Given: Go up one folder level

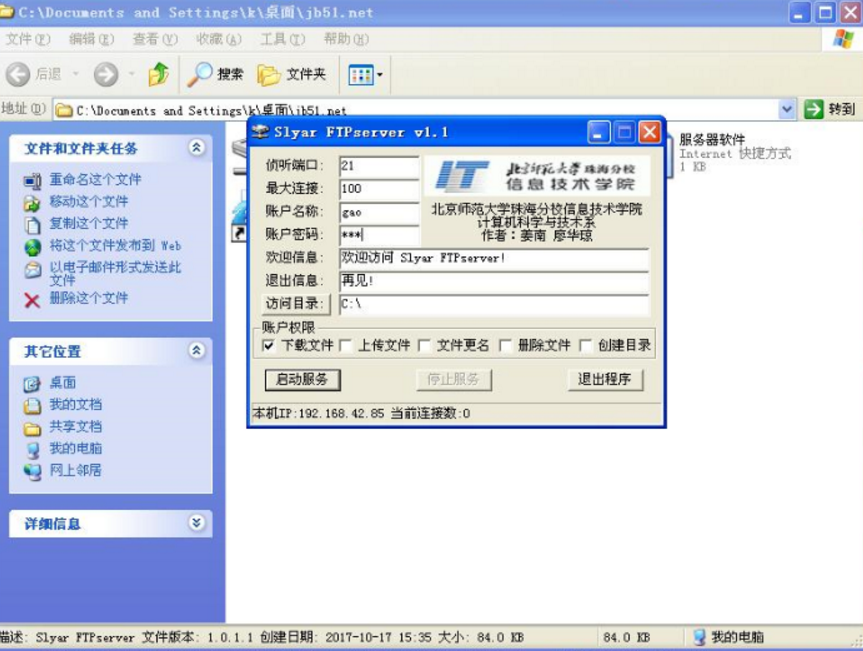Looking at the screenshot, I should 159,74.
